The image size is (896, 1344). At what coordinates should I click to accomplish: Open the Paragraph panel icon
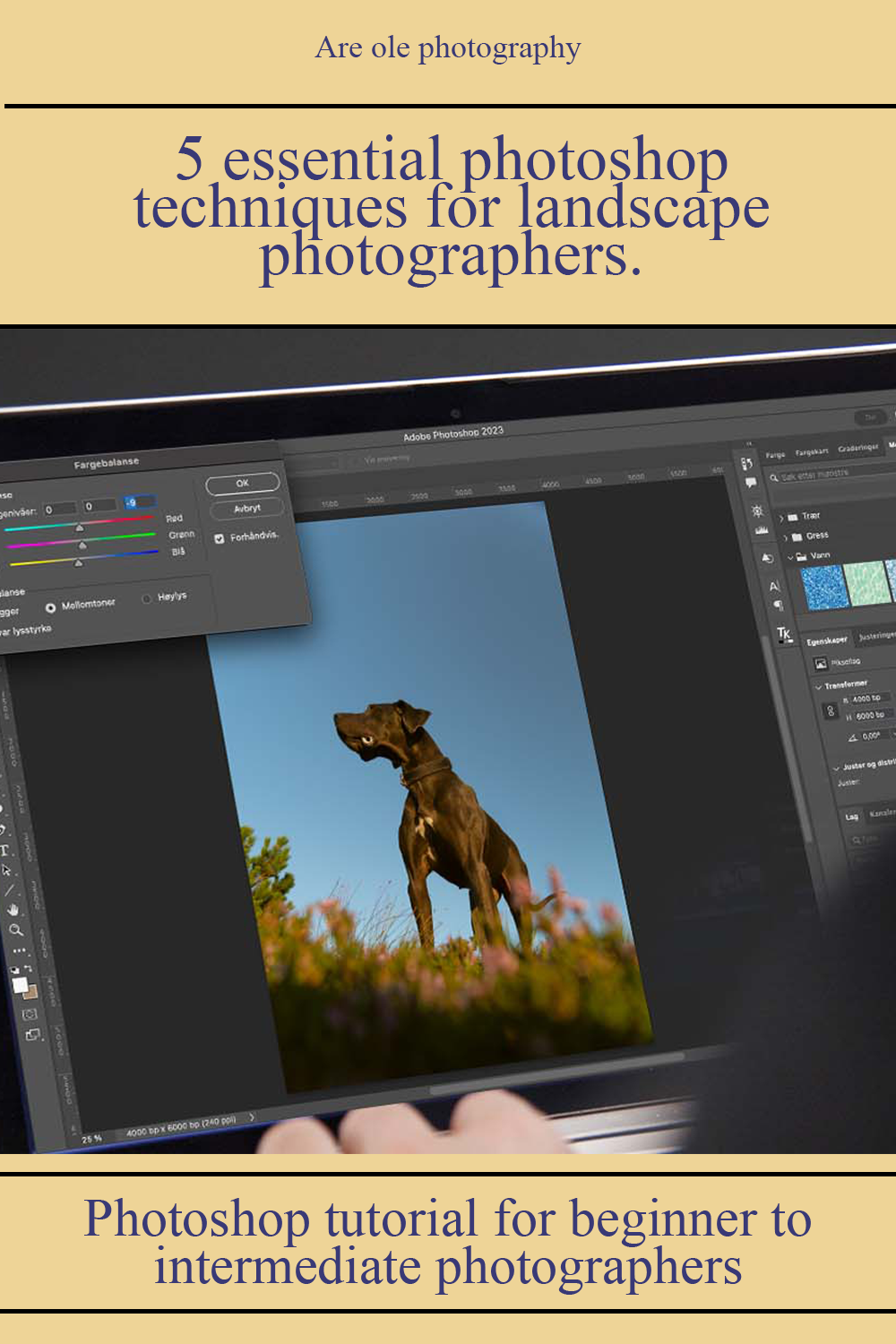point(778,606)
